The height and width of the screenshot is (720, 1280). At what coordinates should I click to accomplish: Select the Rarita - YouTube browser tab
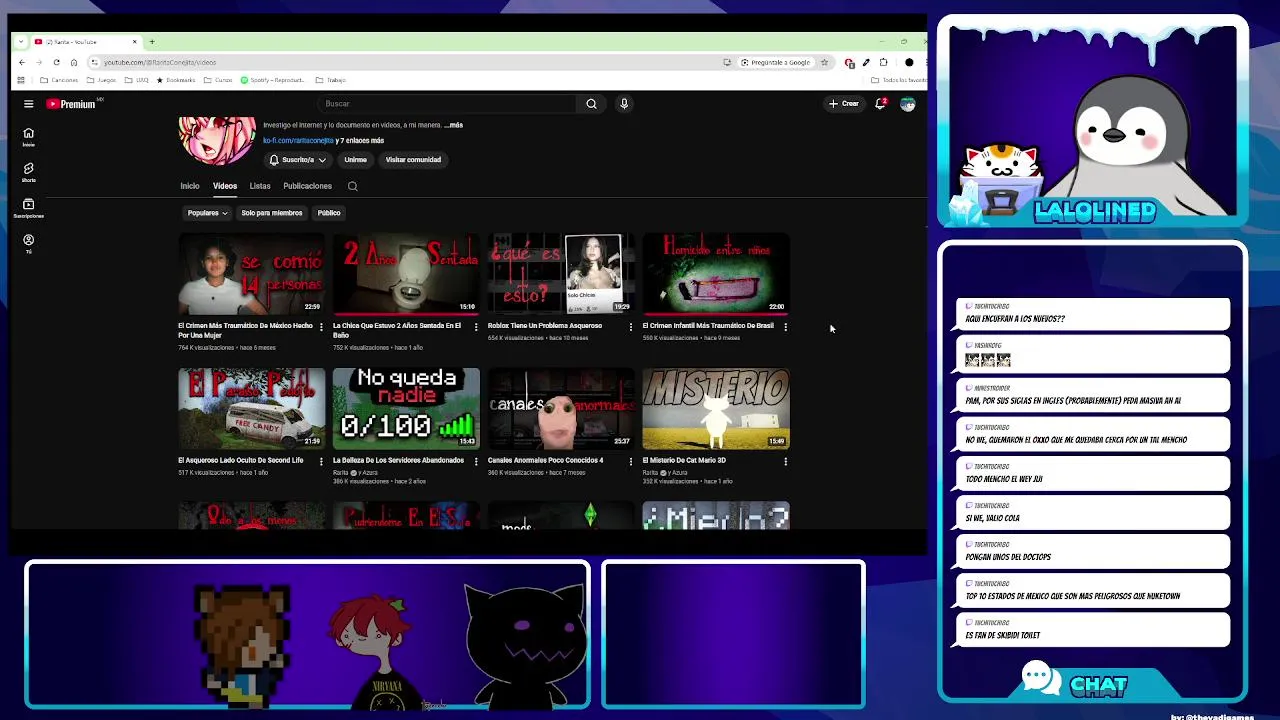click(x=85, y=42)
